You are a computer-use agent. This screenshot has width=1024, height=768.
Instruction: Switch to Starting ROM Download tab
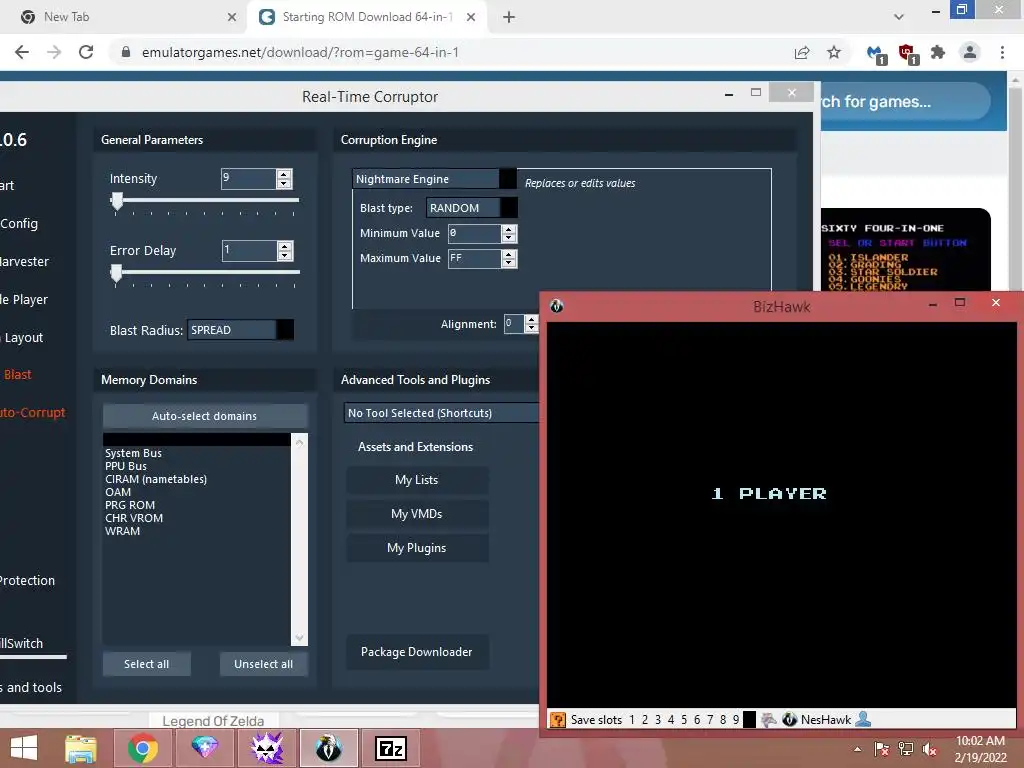[368, 17]
